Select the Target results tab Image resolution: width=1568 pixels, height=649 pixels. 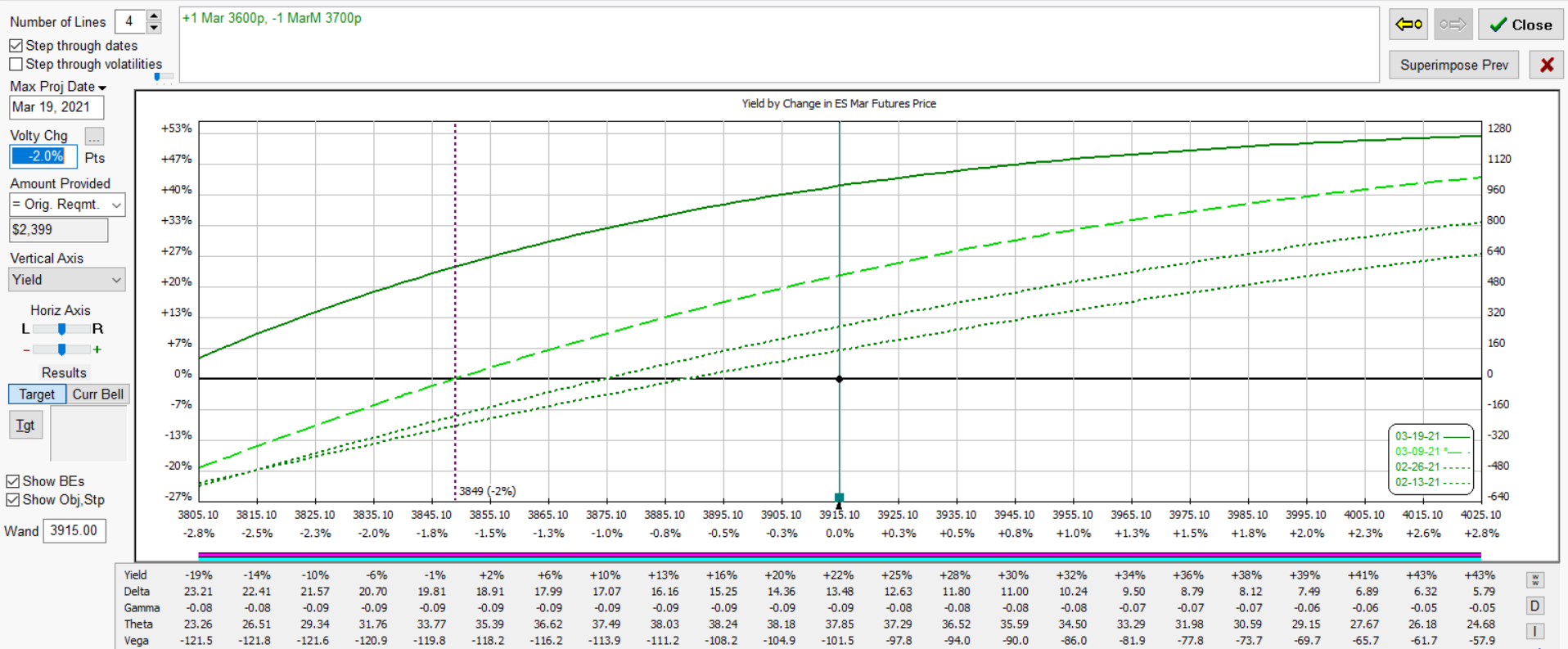37,394
